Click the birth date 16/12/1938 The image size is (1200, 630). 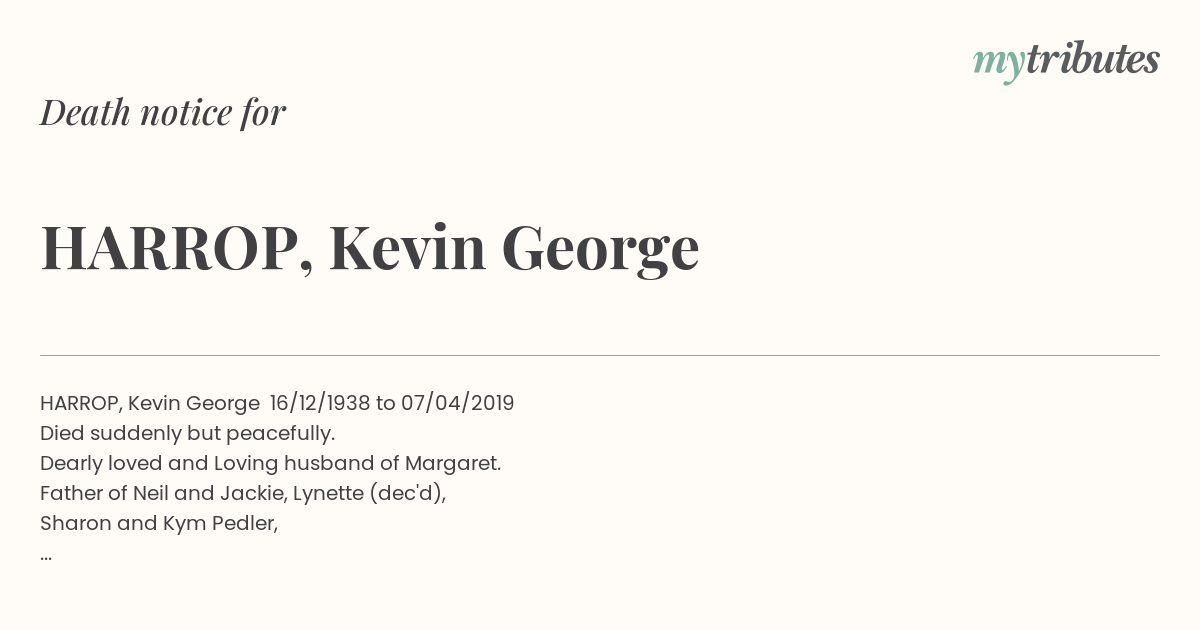(319, 403)
